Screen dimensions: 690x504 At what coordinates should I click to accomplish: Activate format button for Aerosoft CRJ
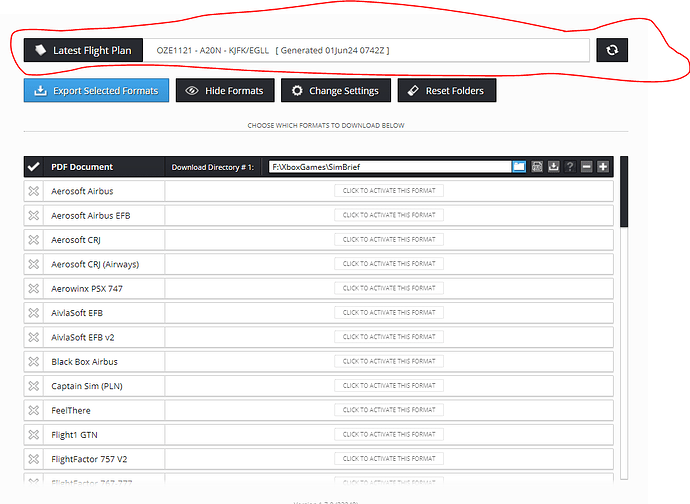click(389, 239)
